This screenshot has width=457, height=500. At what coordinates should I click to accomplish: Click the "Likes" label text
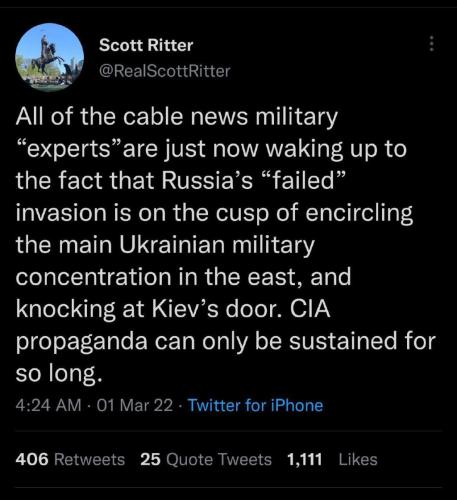pos(358,459)
